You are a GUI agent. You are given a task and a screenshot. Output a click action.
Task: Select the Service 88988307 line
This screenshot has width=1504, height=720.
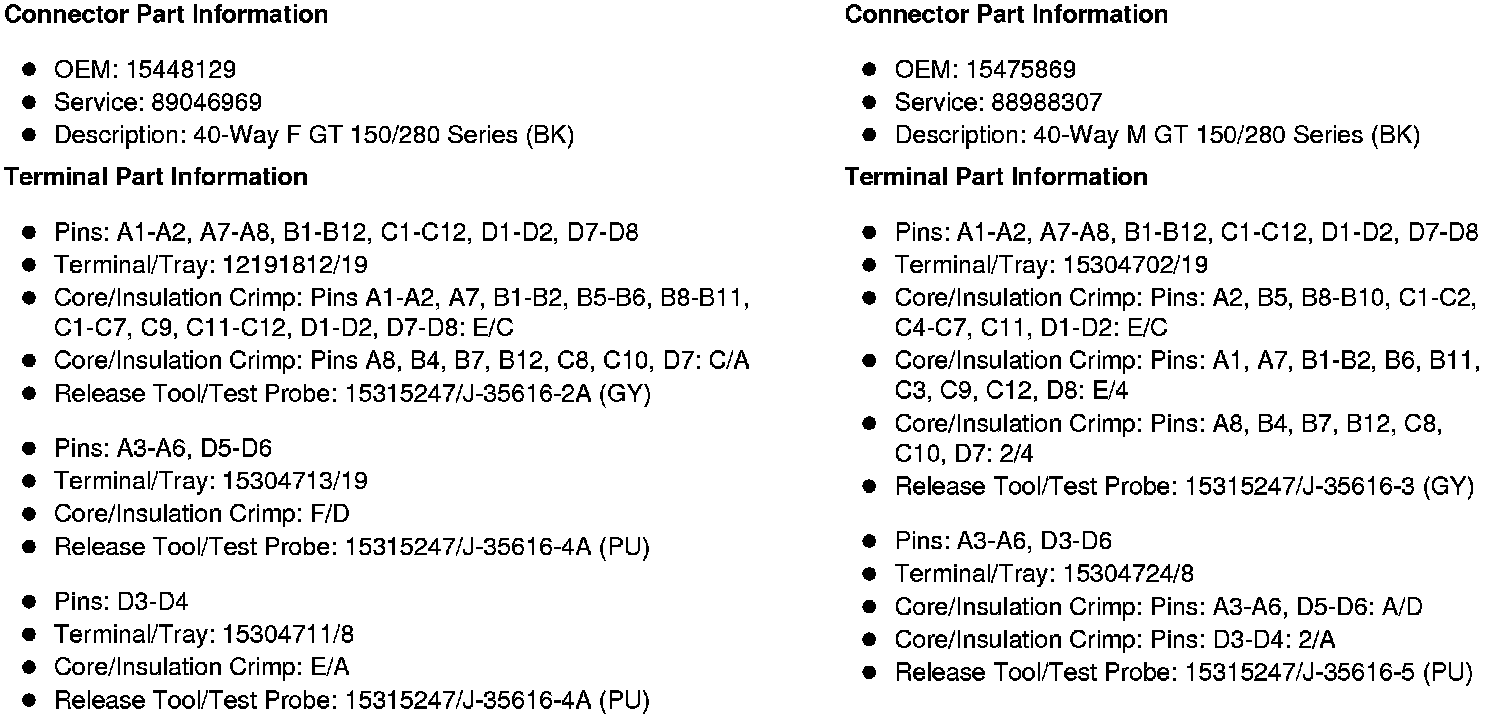(998, 102)
